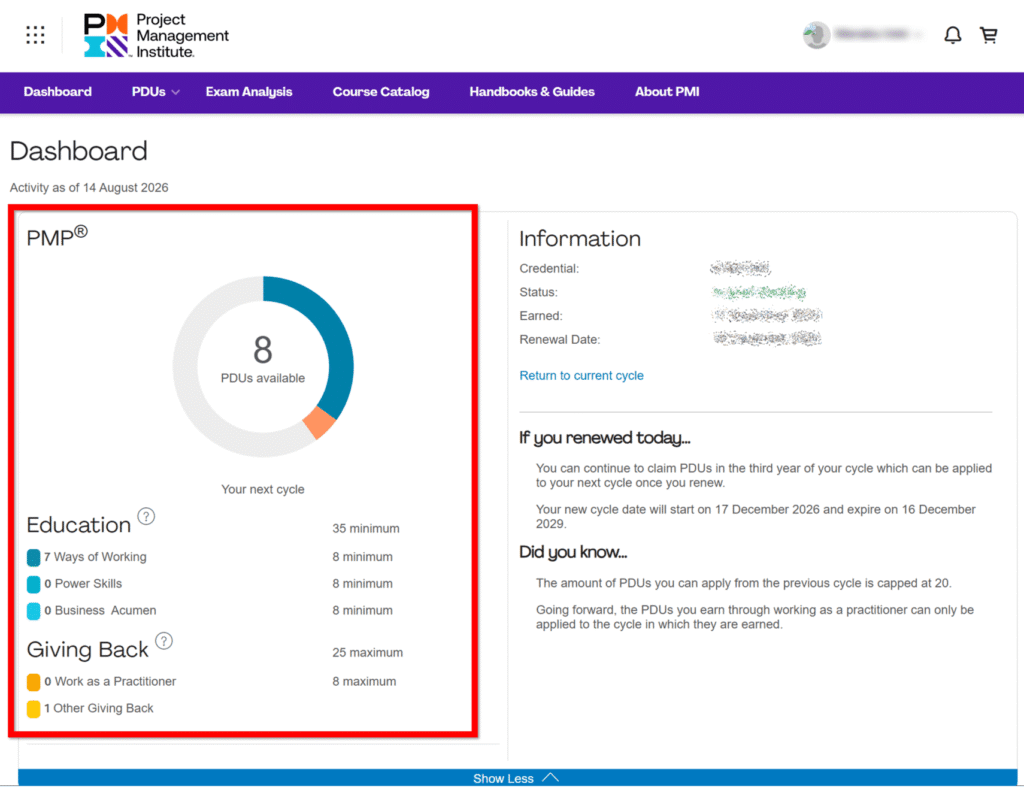The height and width of the screenshot is (787, 1024).
Task: Click the '0 Work as a Practitioner' text
Action: (x=110, y=682)
